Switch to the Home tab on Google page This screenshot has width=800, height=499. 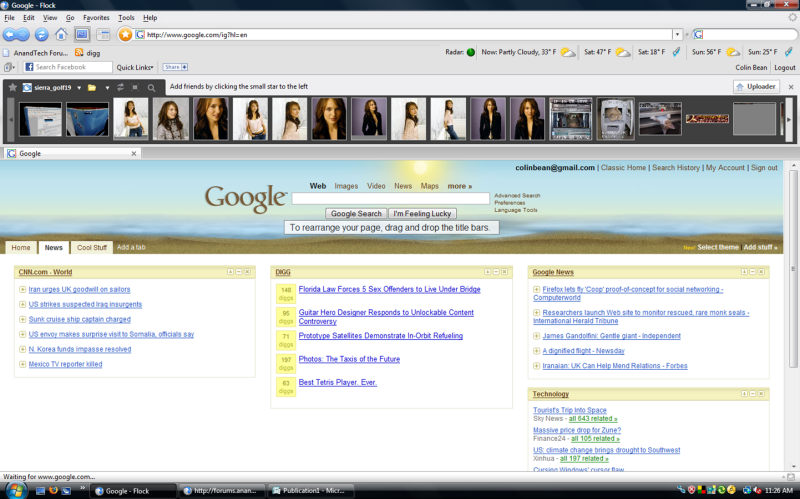21,247
